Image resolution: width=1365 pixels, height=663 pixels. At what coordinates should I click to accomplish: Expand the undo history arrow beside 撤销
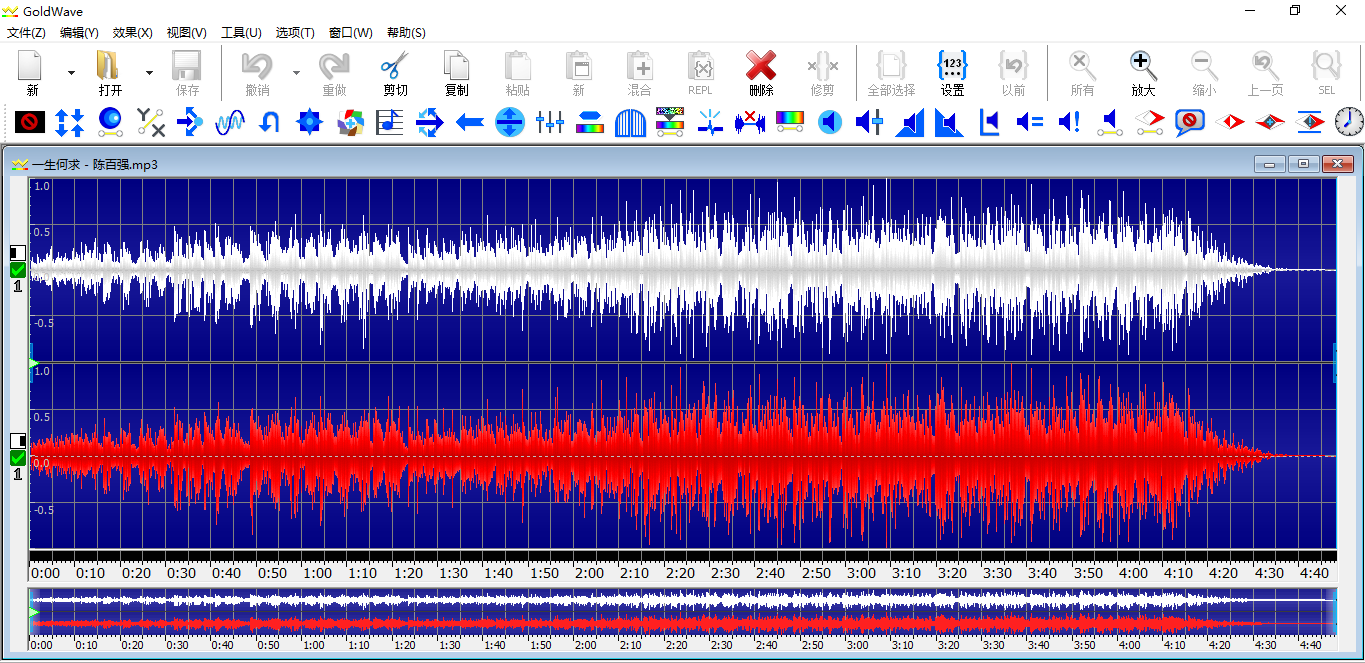pos(296,73)
